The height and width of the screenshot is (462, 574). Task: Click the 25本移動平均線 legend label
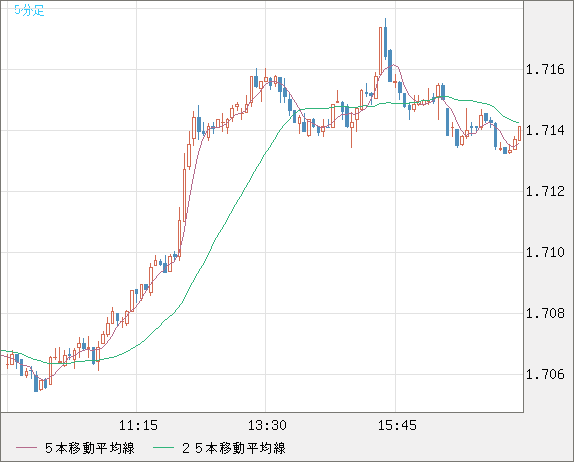(x=234, y=448)
